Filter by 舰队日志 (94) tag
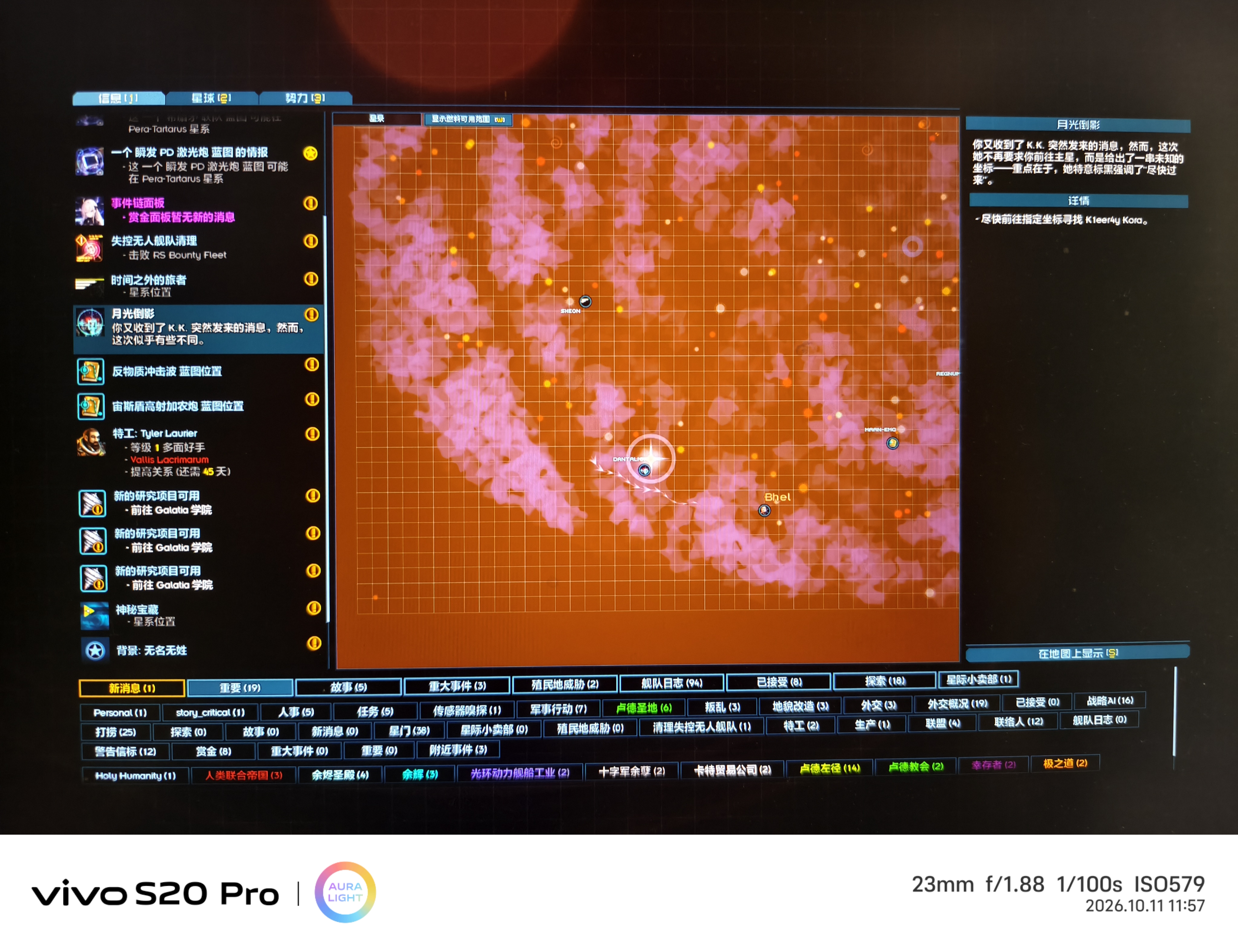Screen dimensions: 1238x952 coord(672,683)
